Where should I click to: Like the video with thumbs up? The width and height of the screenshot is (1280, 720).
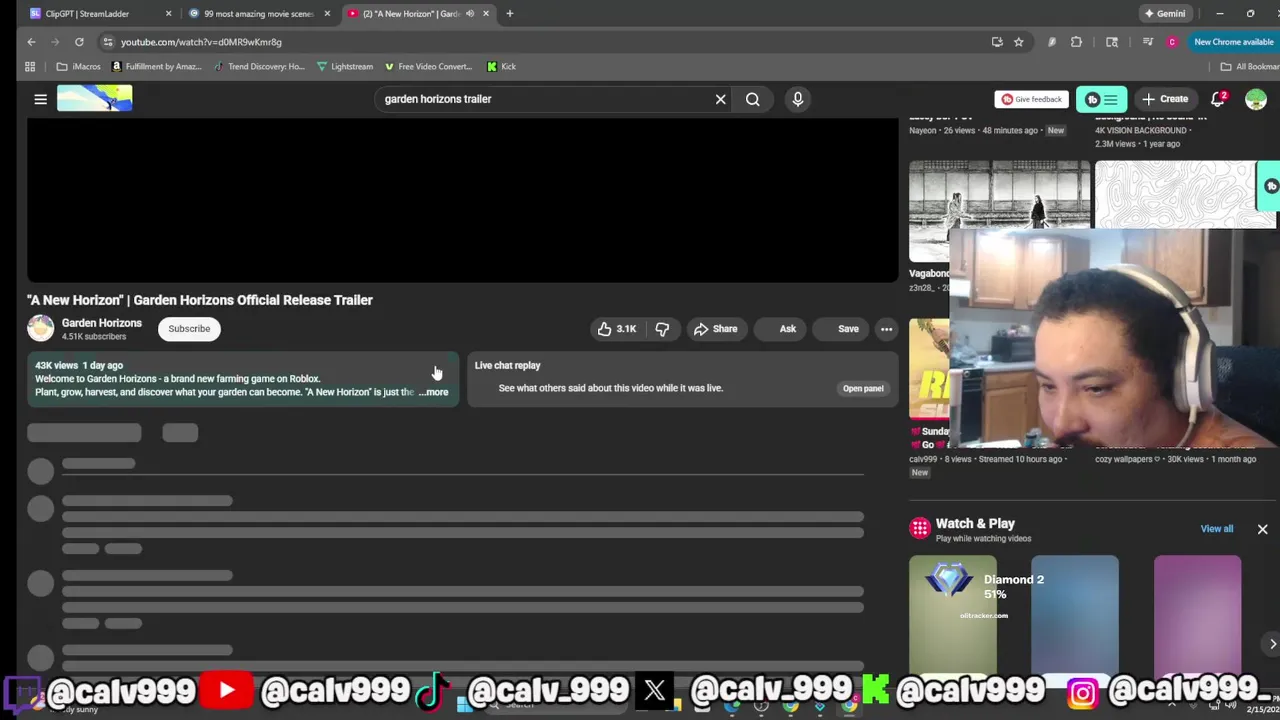617,329
